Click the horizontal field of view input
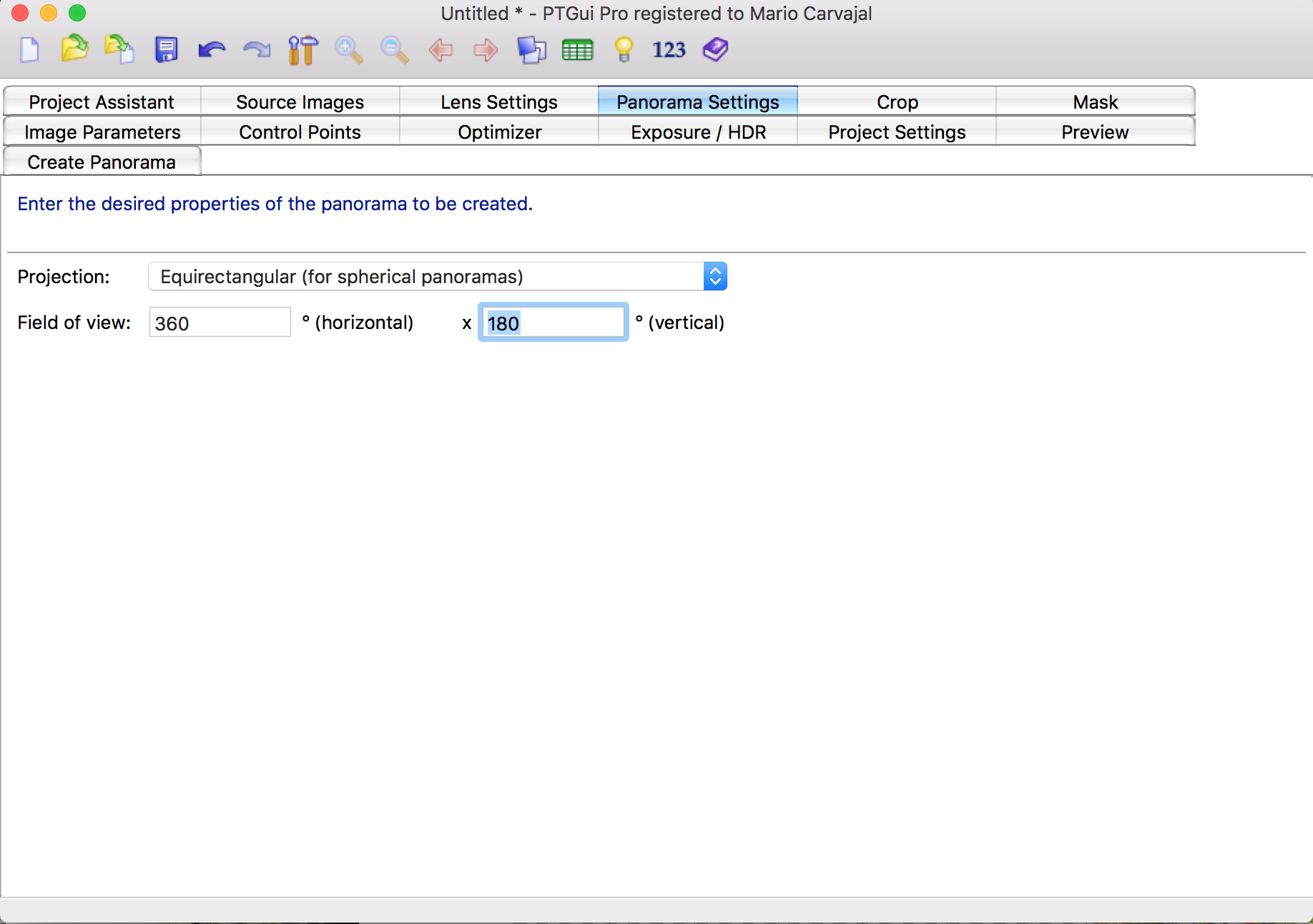This screenshot has width=1313, height=924. point(220,323)
